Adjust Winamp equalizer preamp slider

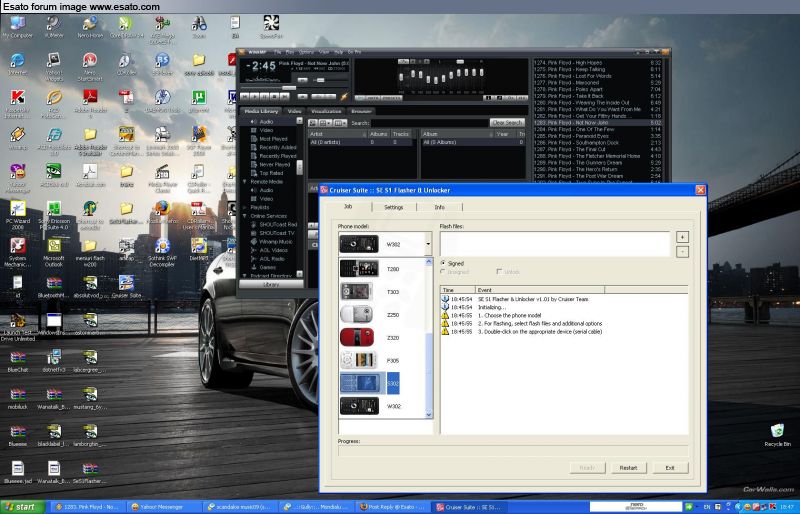click(401, 78)
